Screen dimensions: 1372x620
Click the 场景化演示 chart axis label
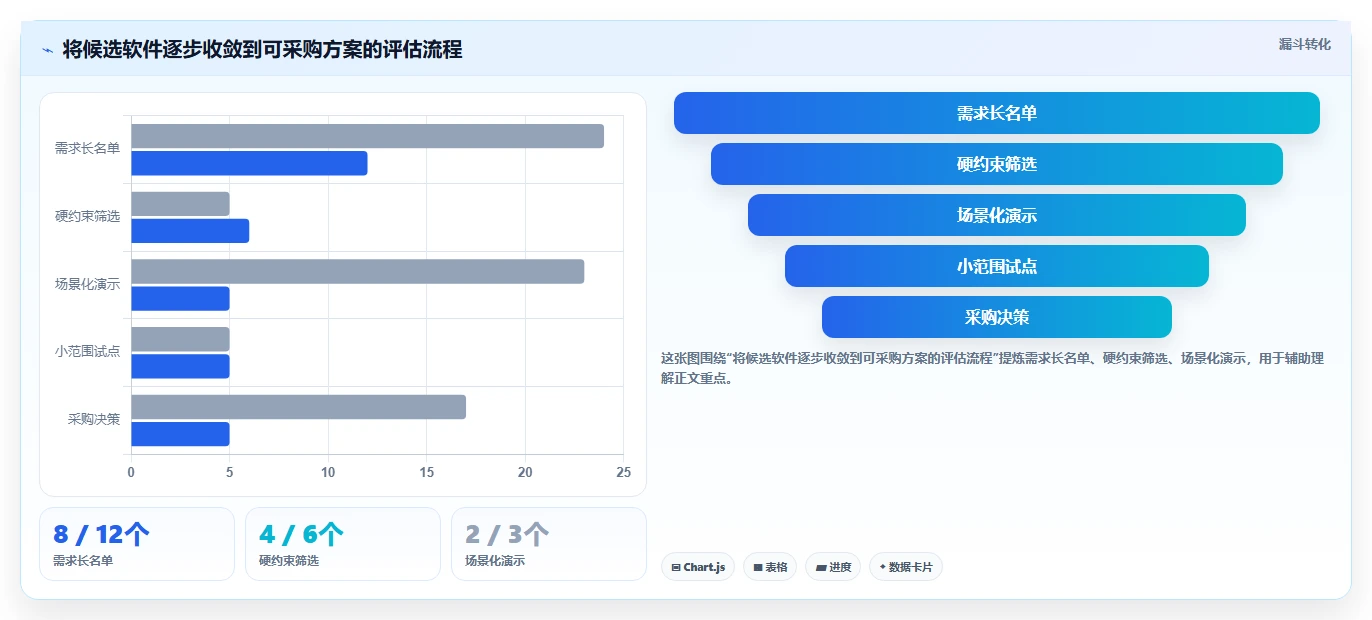point(87,284)
